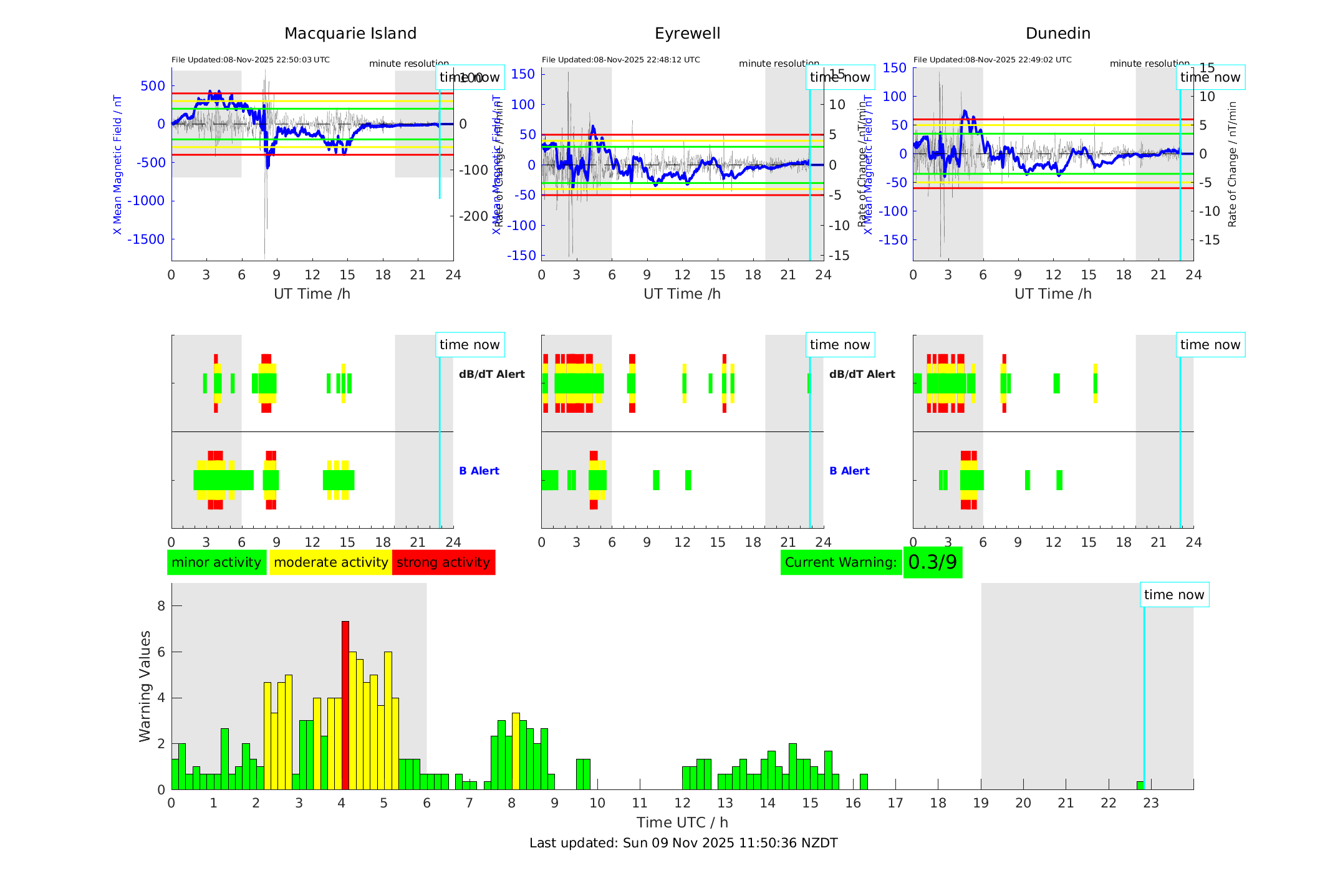Click the Time UTC / h axis label
The width and height of the screenshot is (1320, 896).
682,822
